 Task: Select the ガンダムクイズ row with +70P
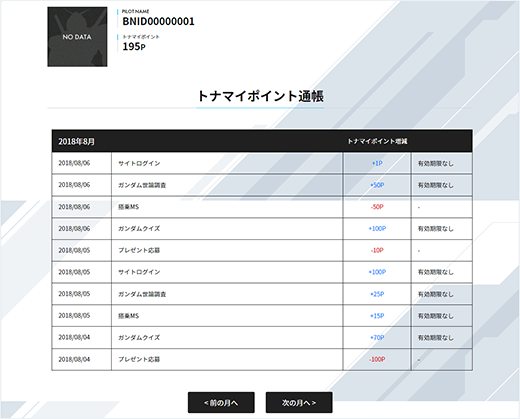point(262,337)
